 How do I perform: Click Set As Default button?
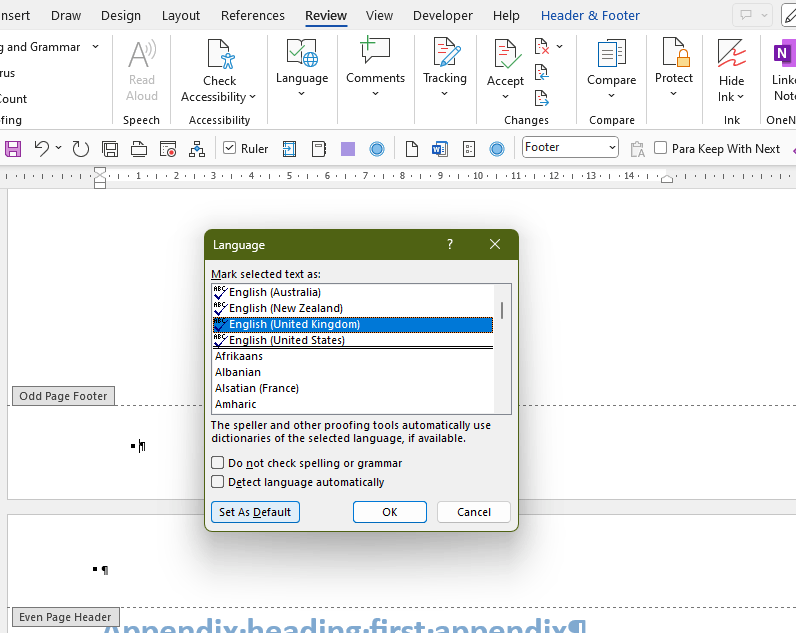pyautogui.click(x=255, y=512)
